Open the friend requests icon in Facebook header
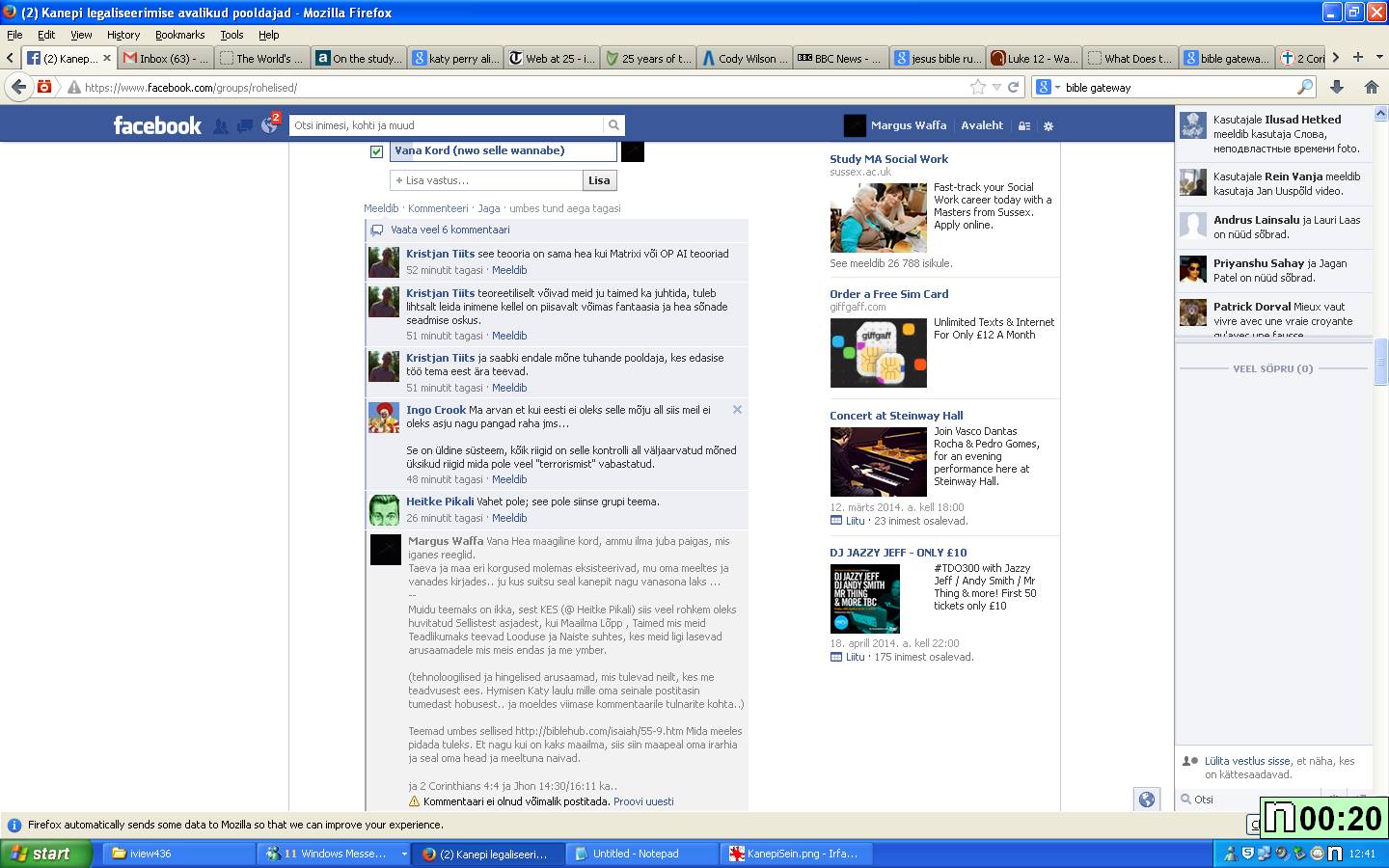This screenshot has width=1389, height=868. coord(221,126)
